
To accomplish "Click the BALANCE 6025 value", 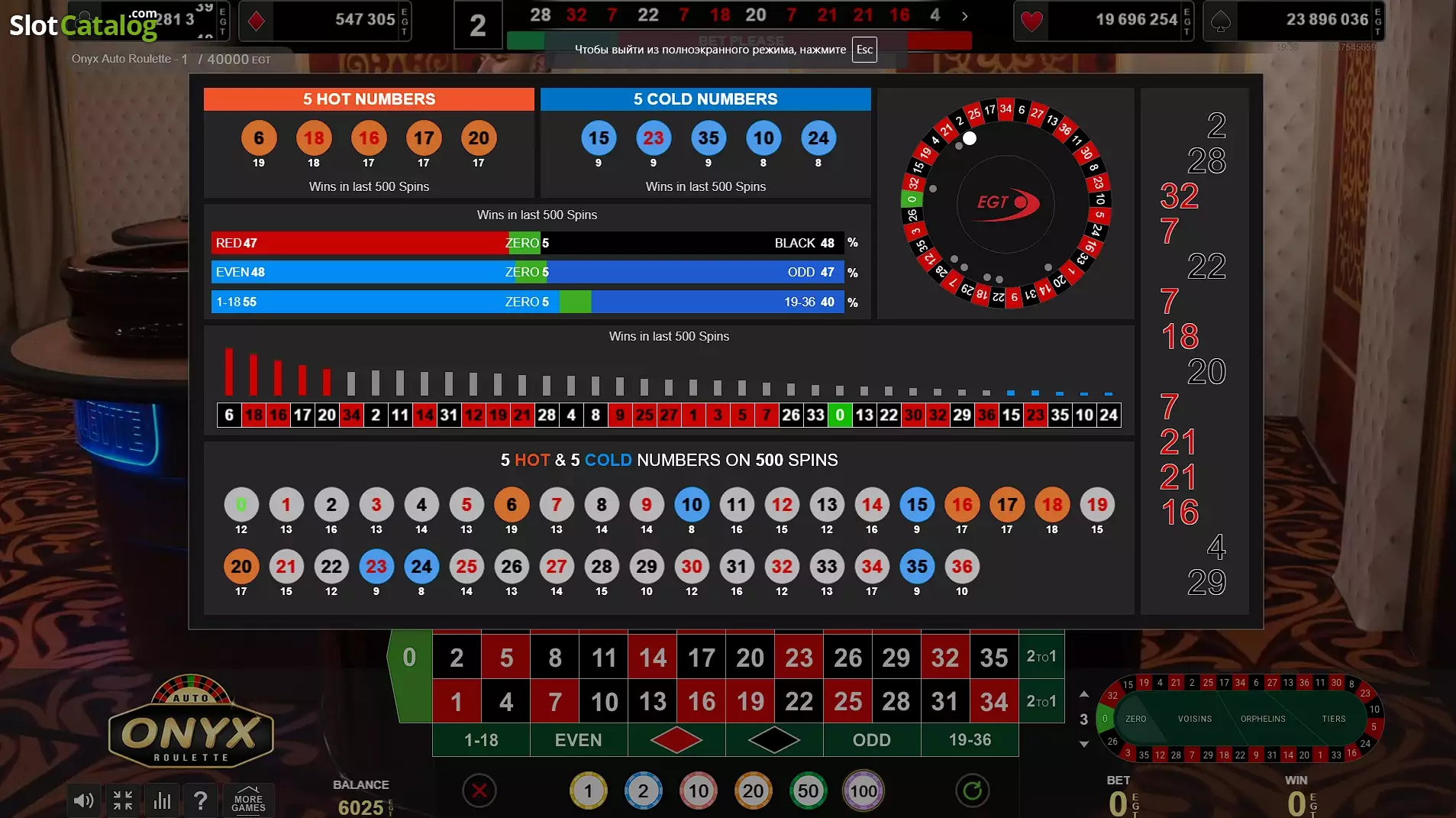I will coord(361,807).
